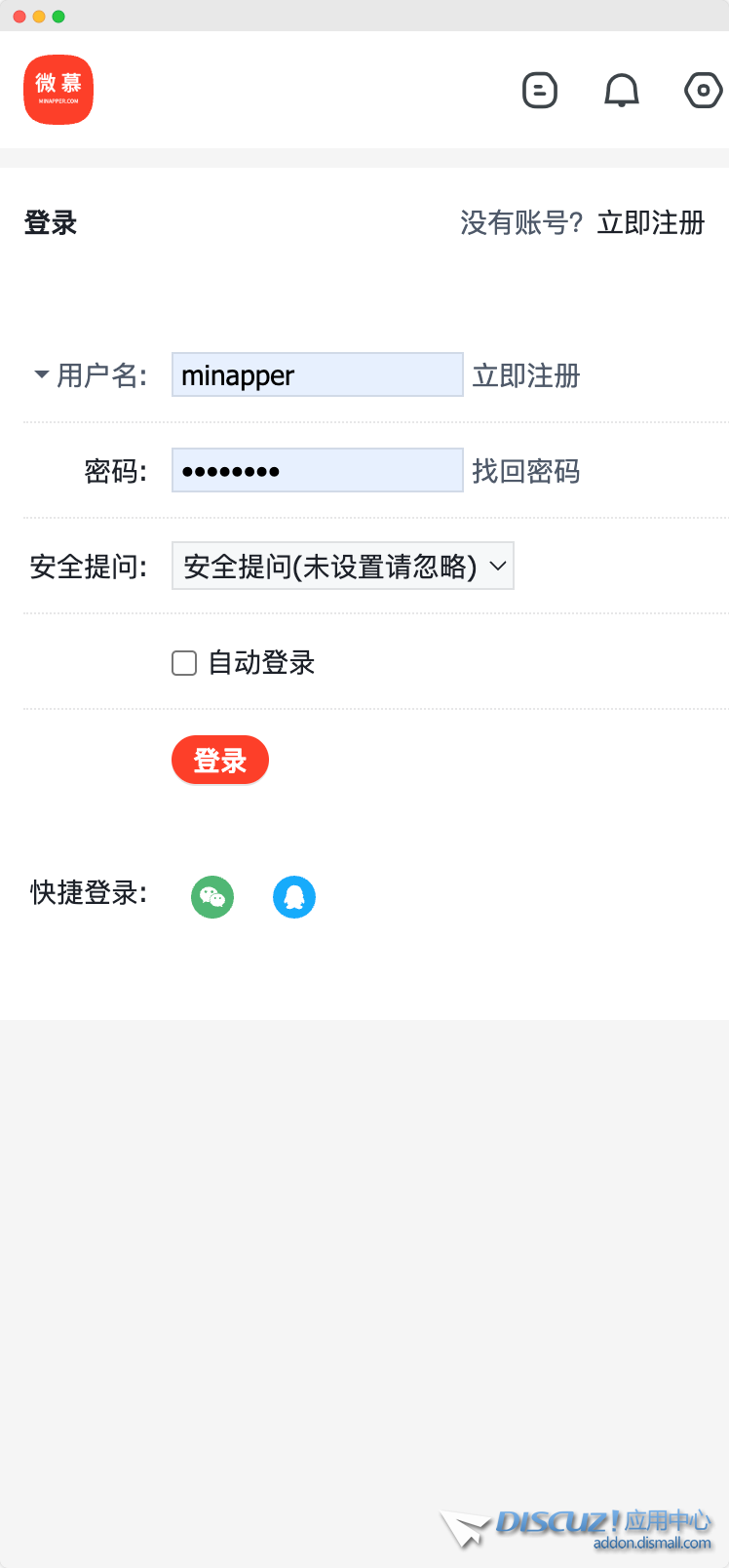This screenshot has width=729, height=1568.
Task: Maximize the window with the green button
Action: 58,17
